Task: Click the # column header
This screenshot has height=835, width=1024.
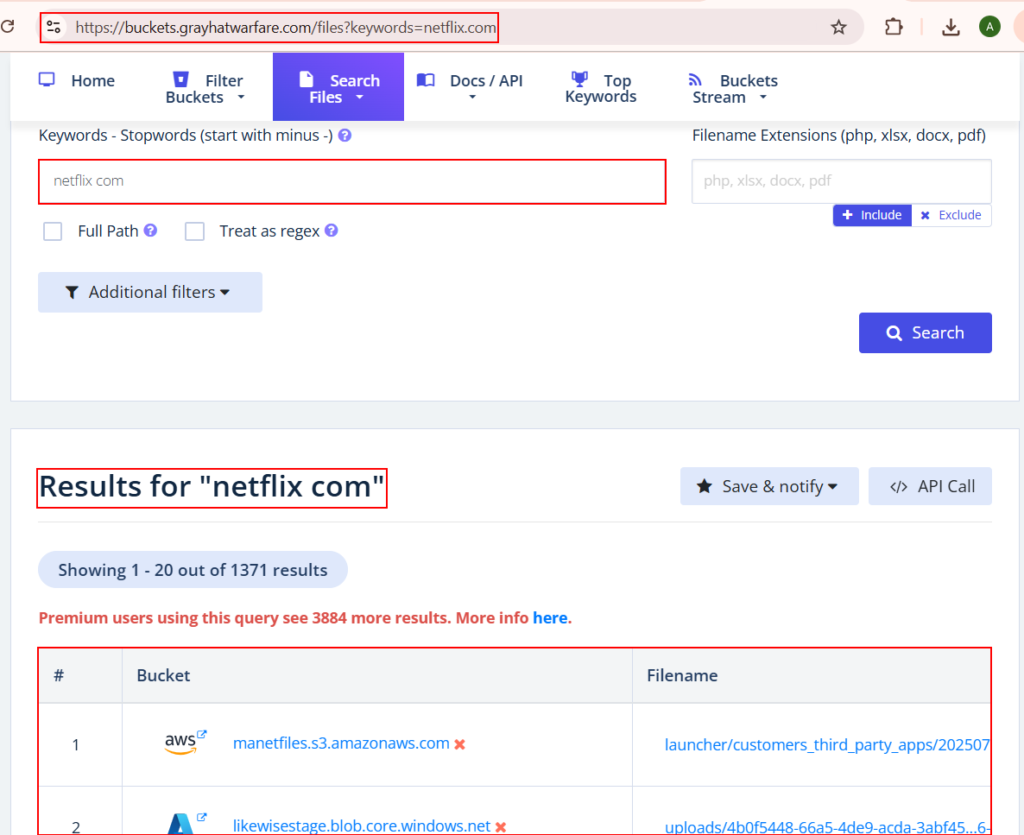Action: [x=59, y=675]
